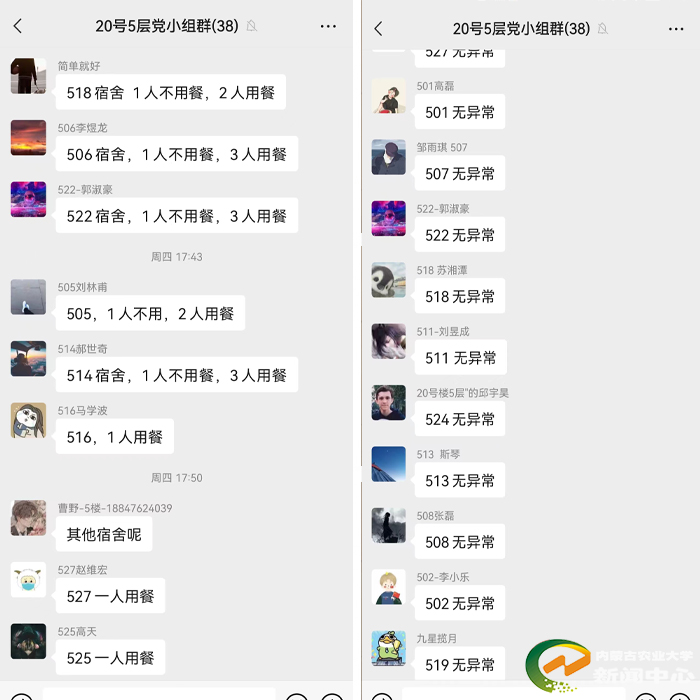
Task: Tap sender name 501高磊
Action: coord(435,86)
